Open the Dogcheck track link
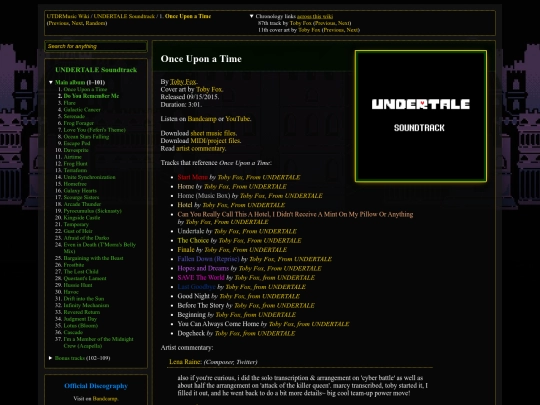Image resolution: width=540 pixels, height=405 pixels. coord(191,333)
